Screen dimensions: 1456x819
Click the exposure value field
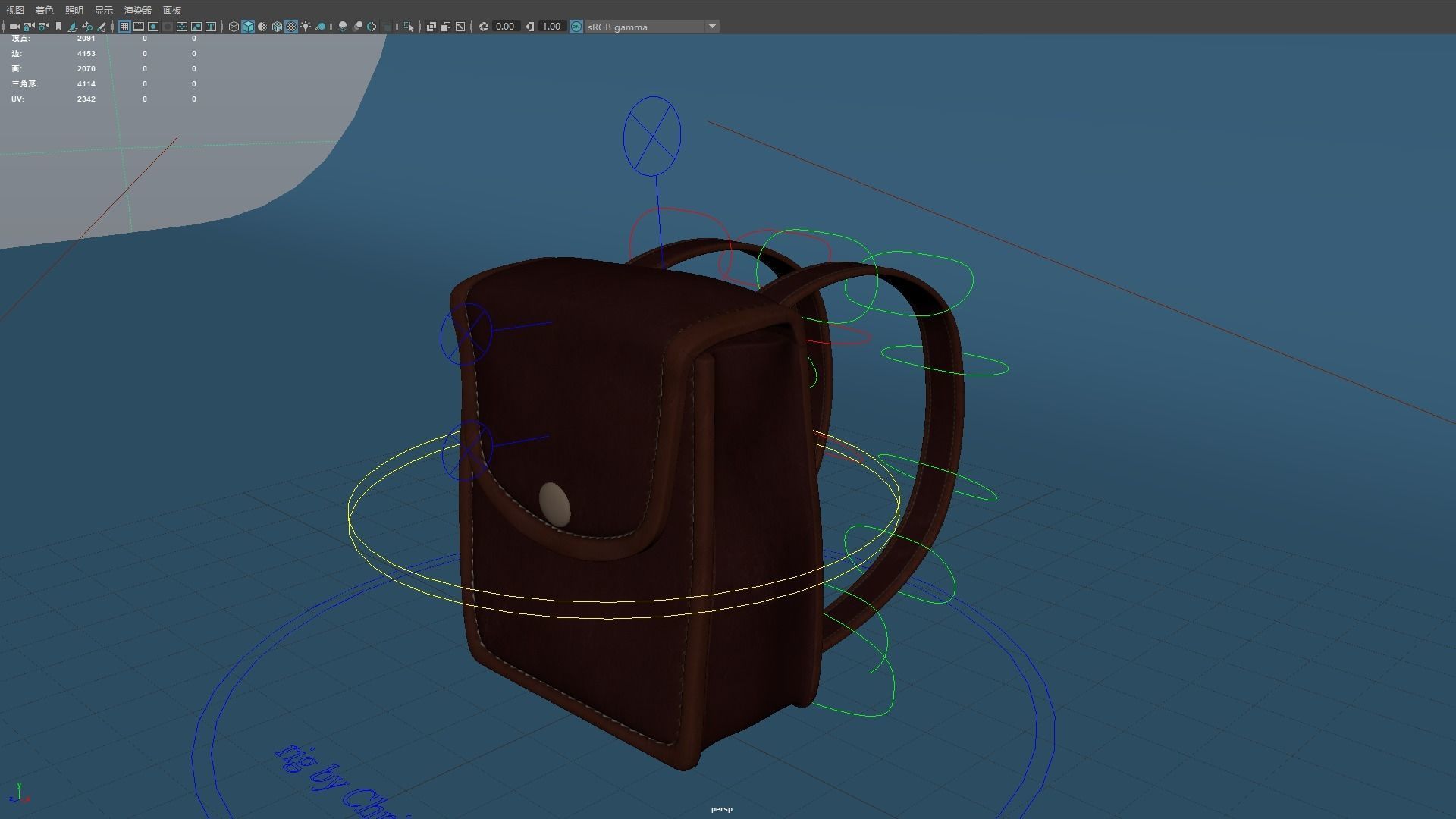click(x=505, y=27)
